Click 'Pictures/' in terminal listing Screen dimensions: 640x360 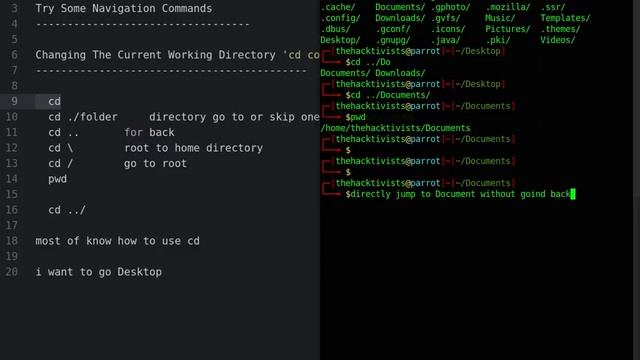[x=507, y=29]
